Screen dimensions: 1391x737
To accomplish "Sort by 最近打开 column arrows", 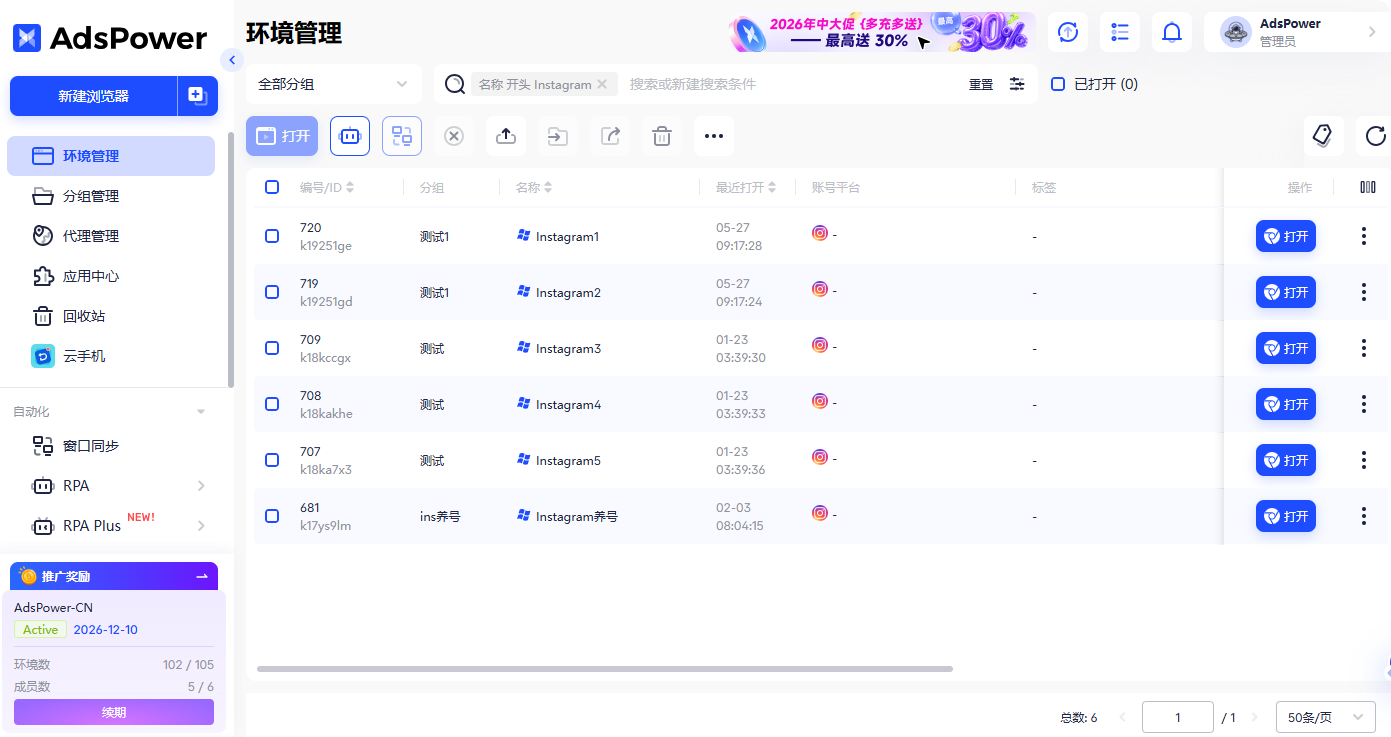I will point(772,187).
